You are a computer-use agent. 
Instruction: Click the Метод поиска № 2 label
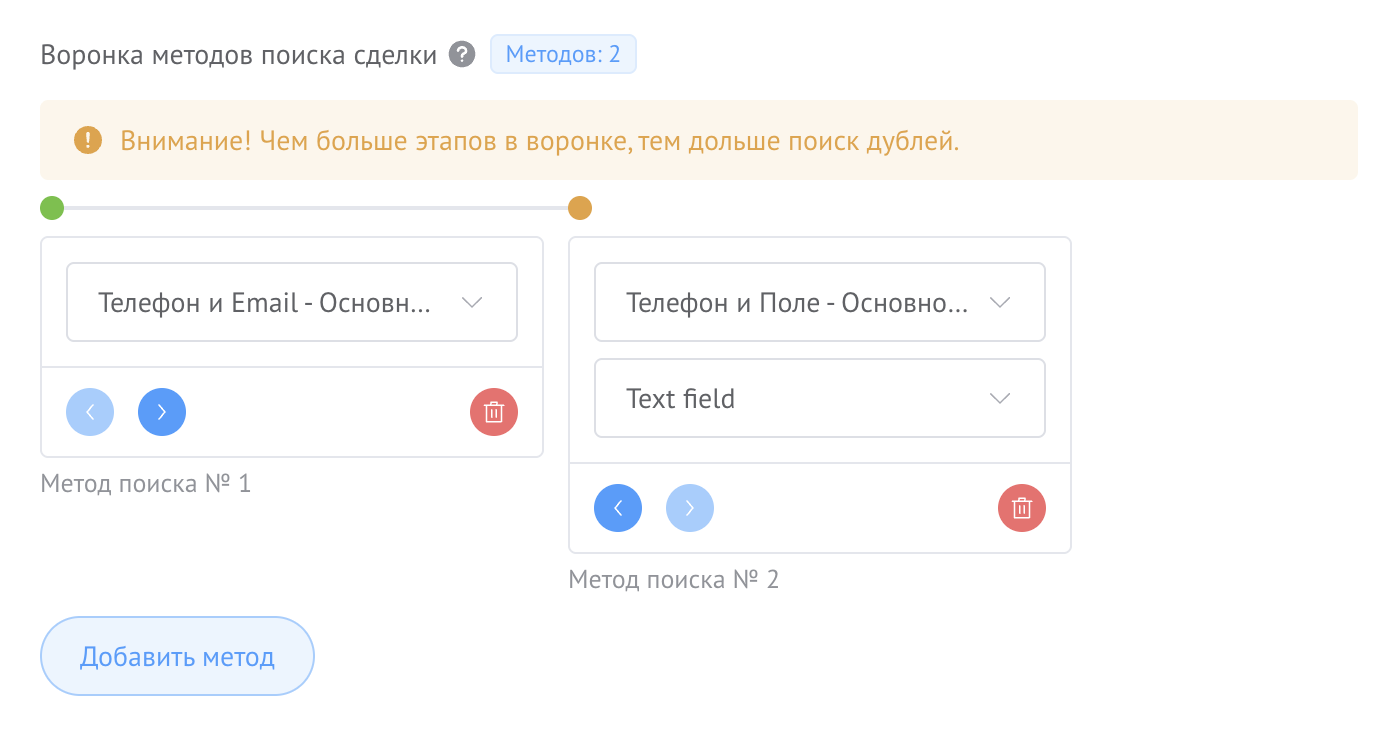674,580
